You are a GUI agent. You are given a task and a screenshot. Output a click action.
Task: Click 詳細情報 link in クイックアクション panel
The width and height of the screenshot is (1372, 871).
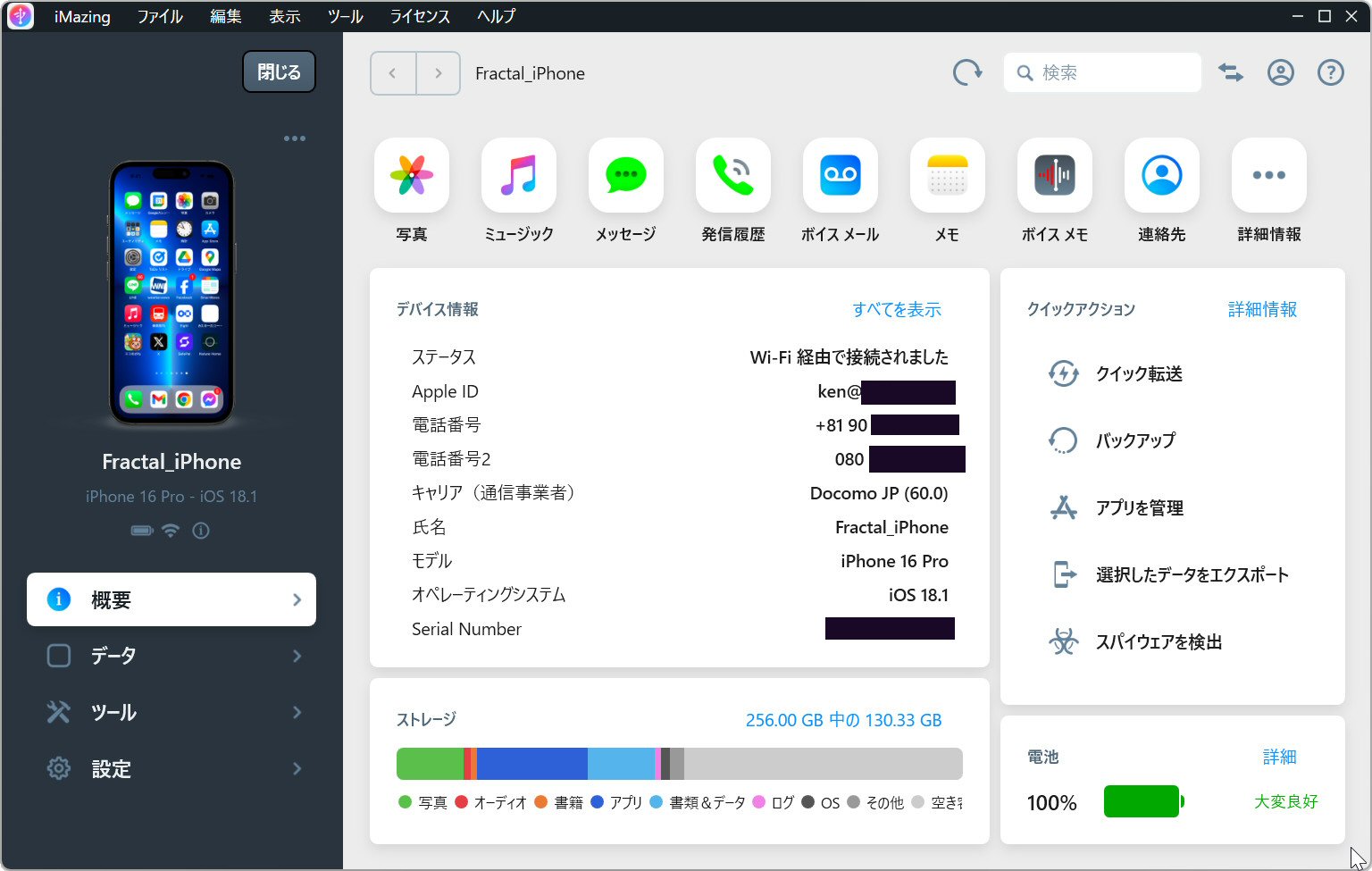pyautogui.click(x=1262, y=309)
